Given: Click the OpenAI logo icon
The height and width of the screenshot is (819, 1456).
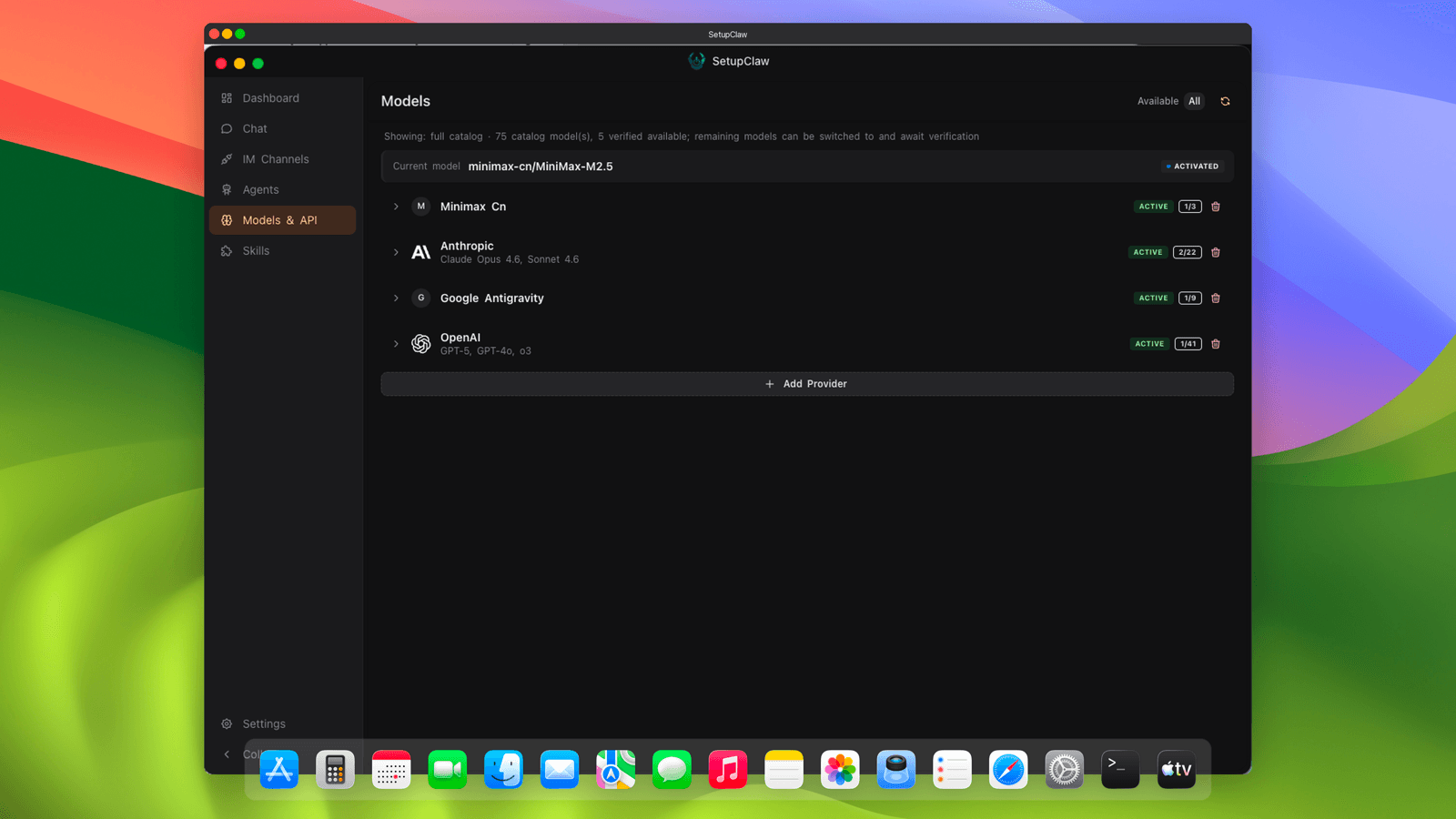Looking at the screenshot, I should coord(420,344).
